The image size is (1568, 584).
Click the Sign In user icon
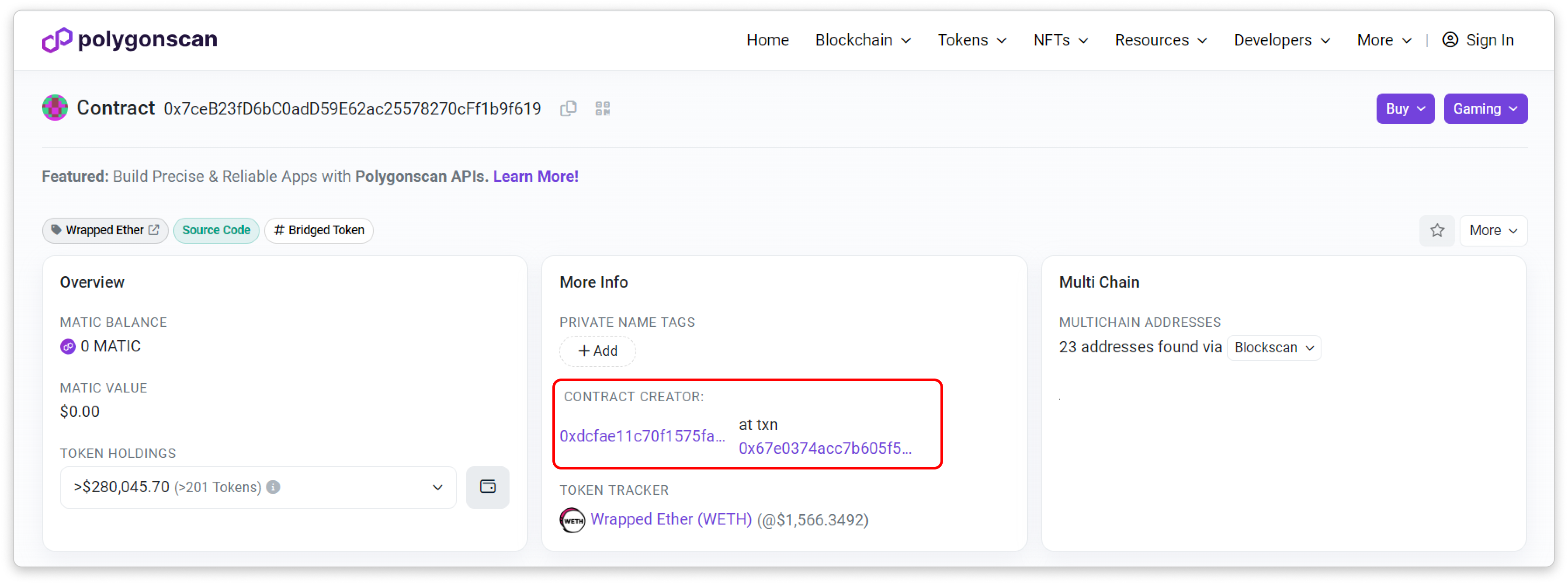(x=1450, y=40)
